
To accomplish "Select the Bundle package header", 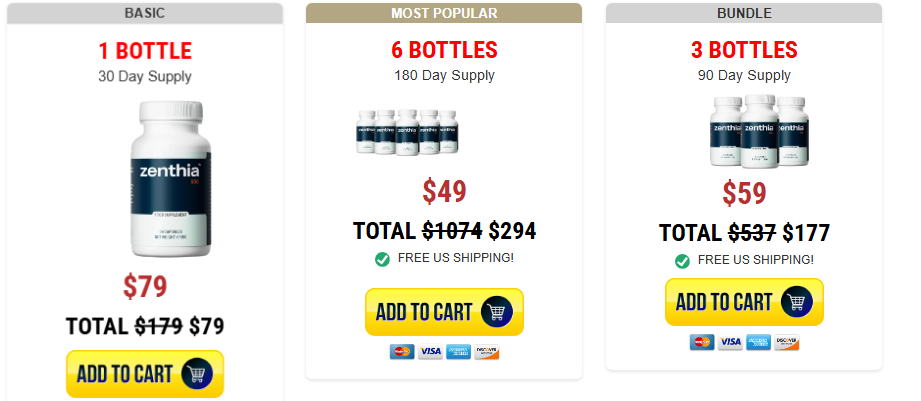I will 744,13.
